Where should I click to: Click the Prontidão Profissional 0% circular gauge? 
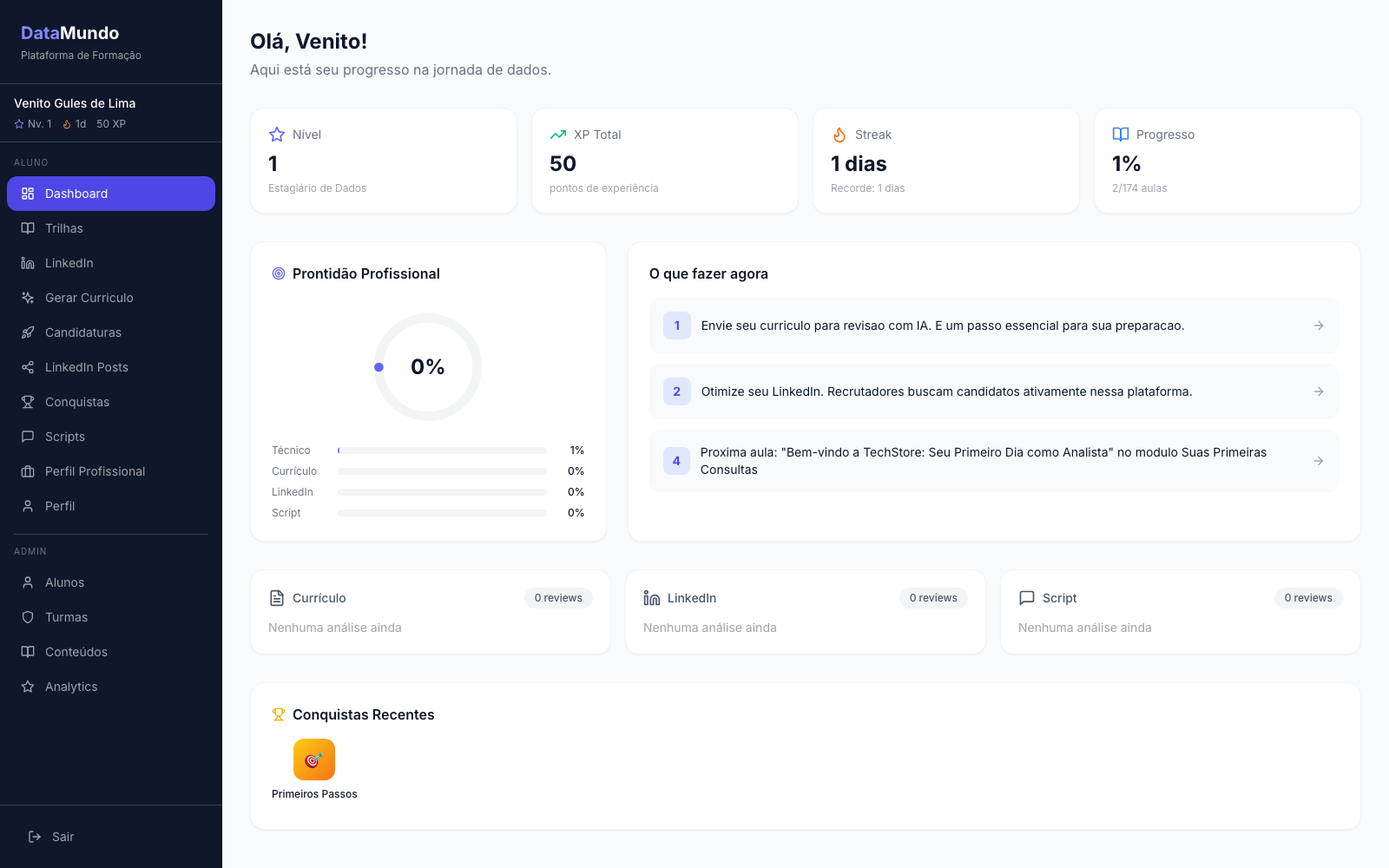coord(428,367)
